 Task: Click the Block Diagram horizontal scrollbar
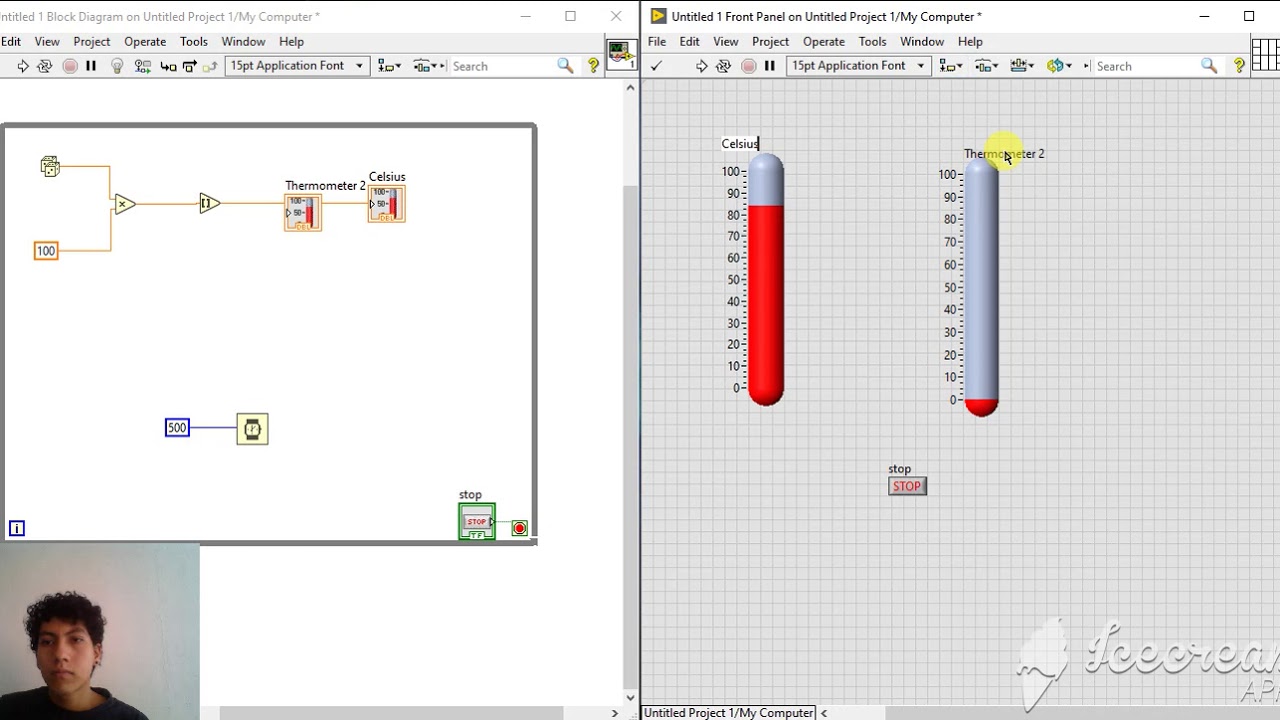click(390, 713)
